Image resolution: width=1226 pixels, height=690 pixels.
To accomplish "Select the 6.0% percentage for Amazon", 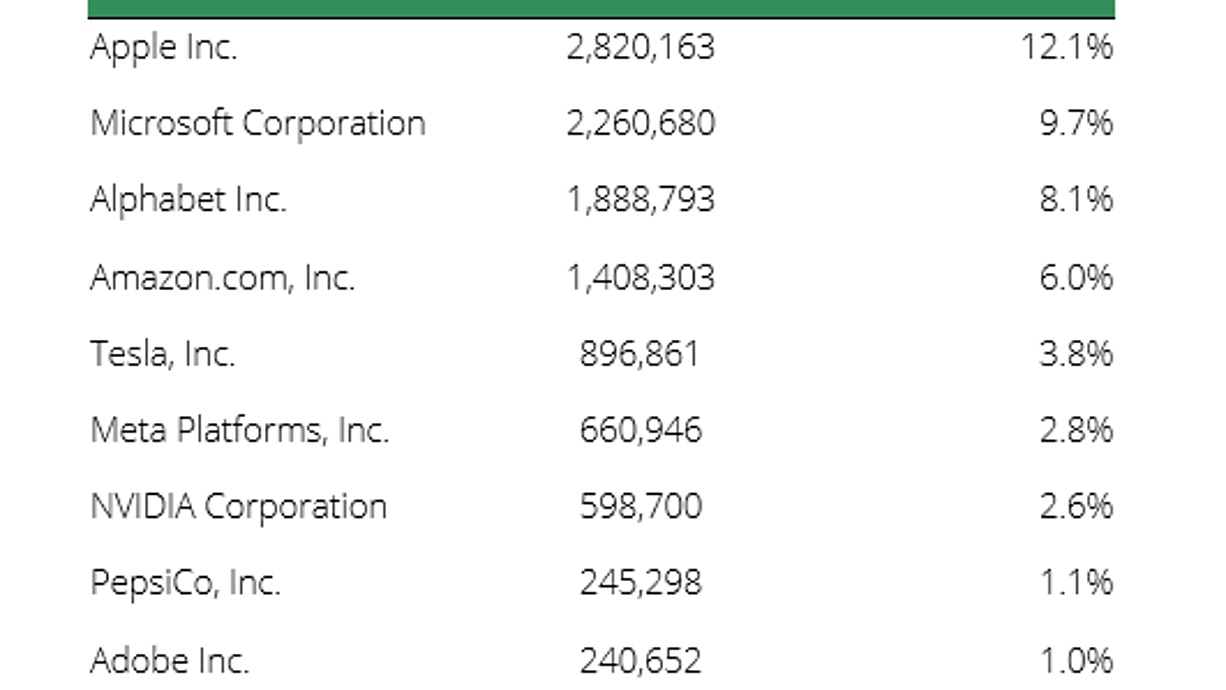I will click(1076, 277).
